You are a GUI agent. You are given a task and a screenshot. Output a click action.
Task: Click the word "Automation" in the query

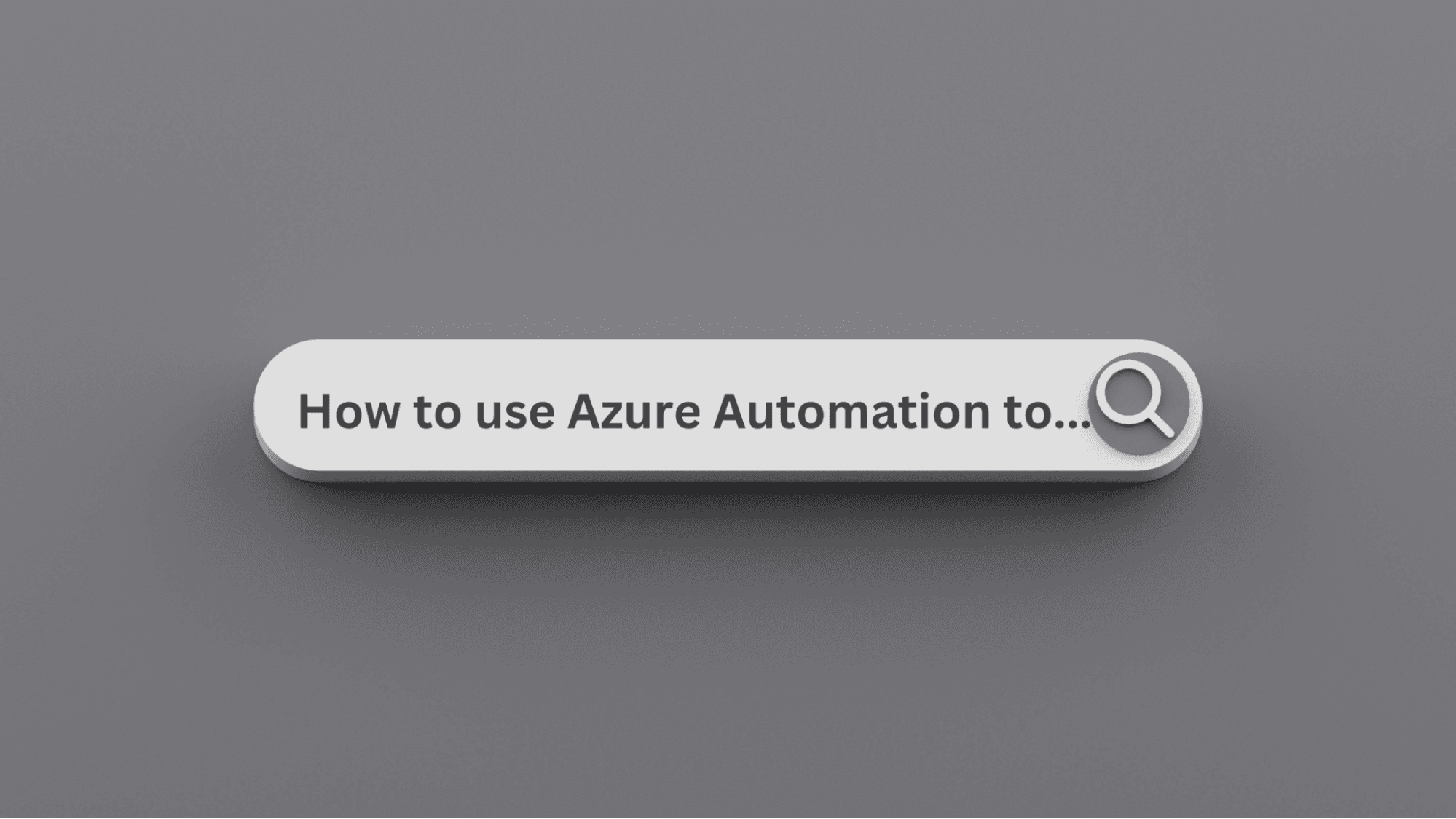(846, 411)
